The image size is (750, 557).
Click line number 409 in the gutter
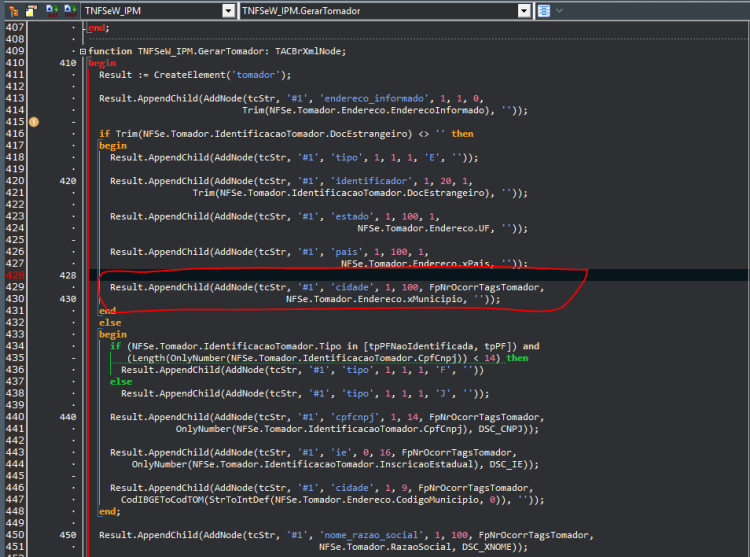click(x=15, y=51)
